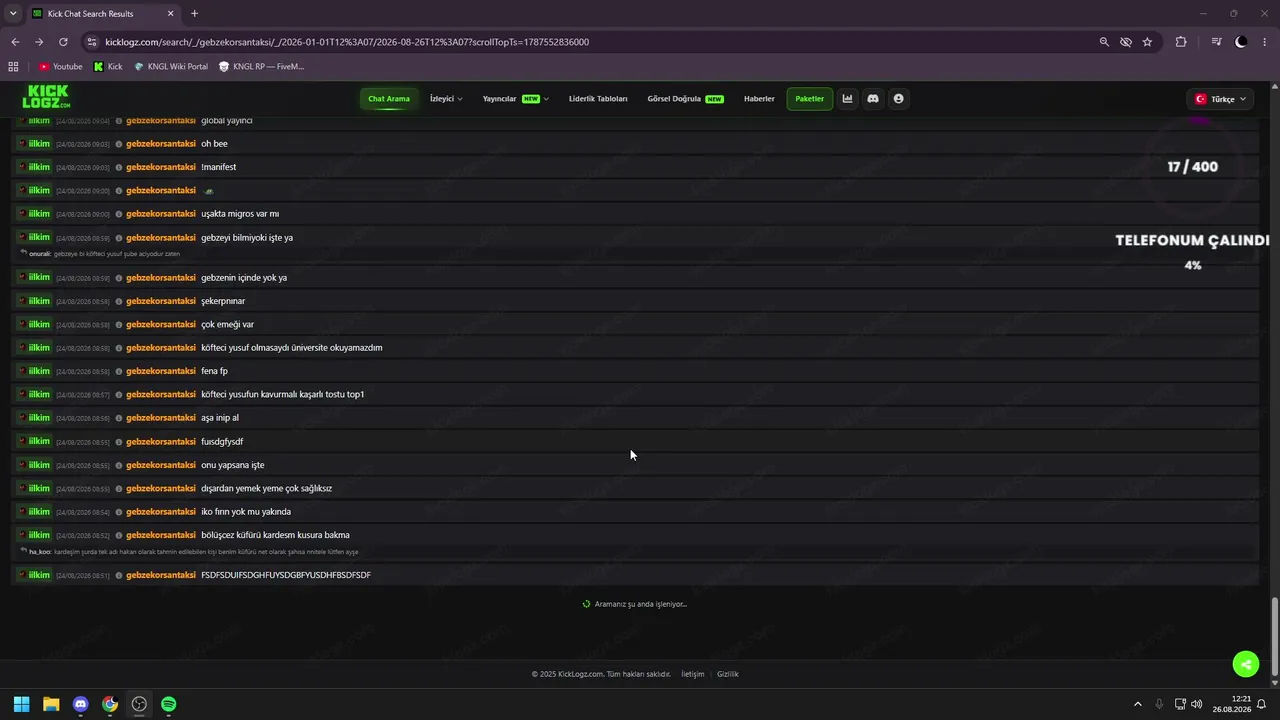1280x720 pixels.
Task: Click the İletişim footer link
Action: [x=693, y=674]
